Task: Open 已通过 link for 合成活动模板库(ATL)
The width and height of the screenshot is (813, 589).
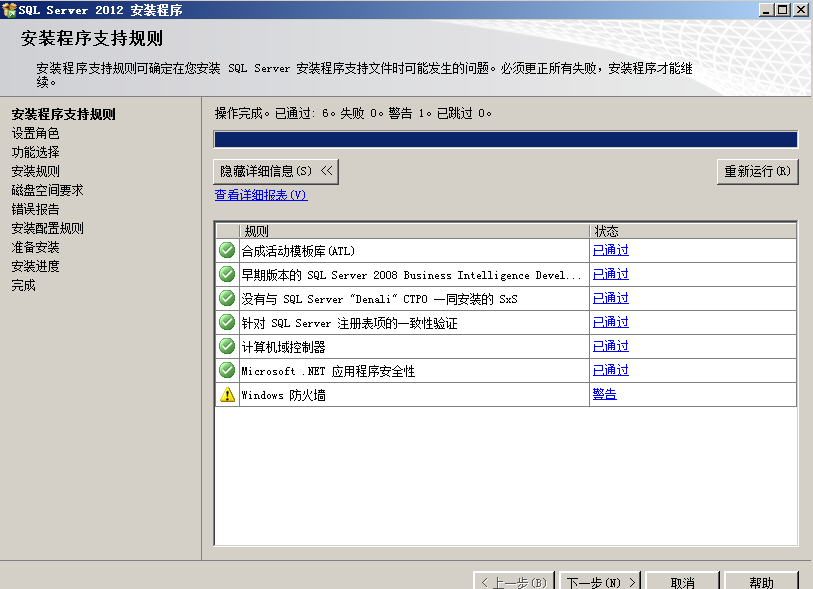Action: tap(610, 250)
